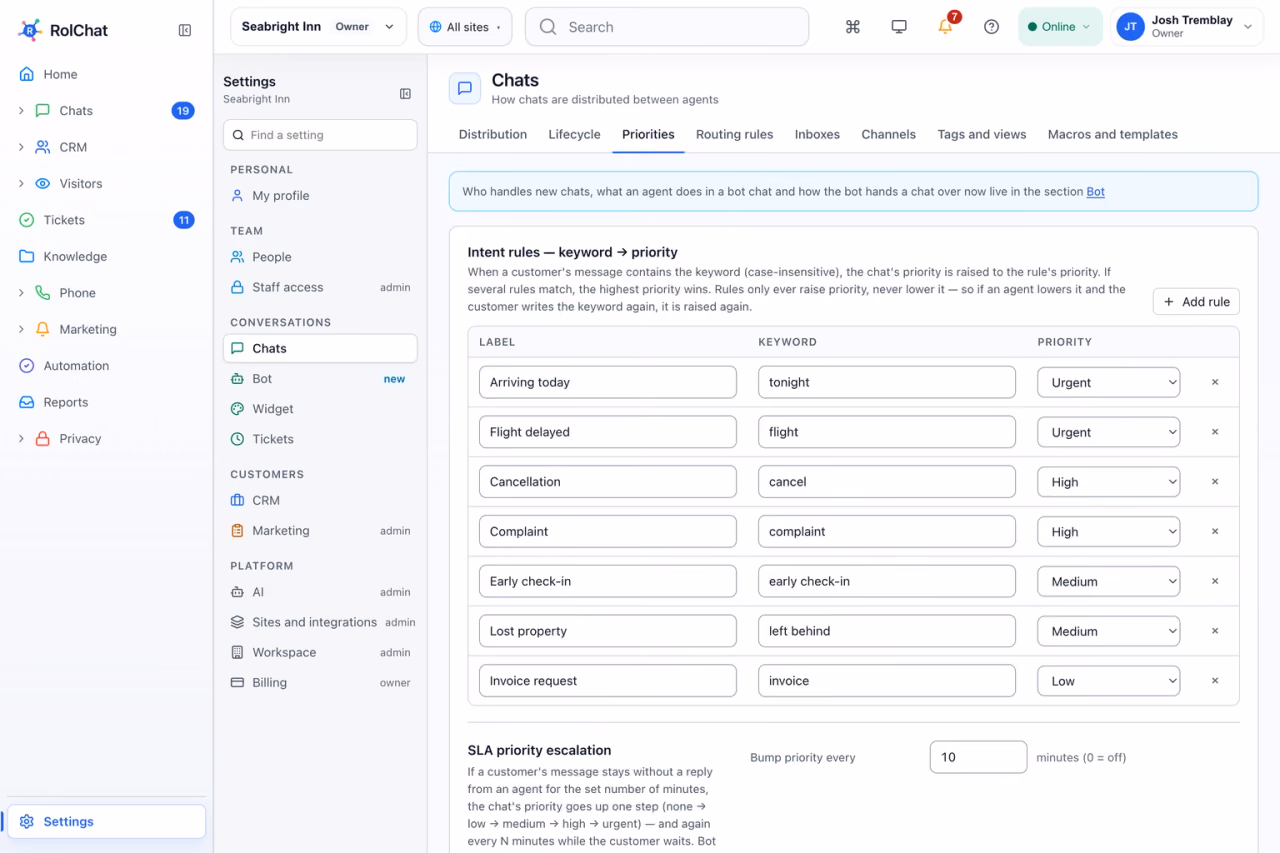Screen dimensions: 1280x853
Task: Open Josh Tremblay account menu
Action: click(1185, 27)
